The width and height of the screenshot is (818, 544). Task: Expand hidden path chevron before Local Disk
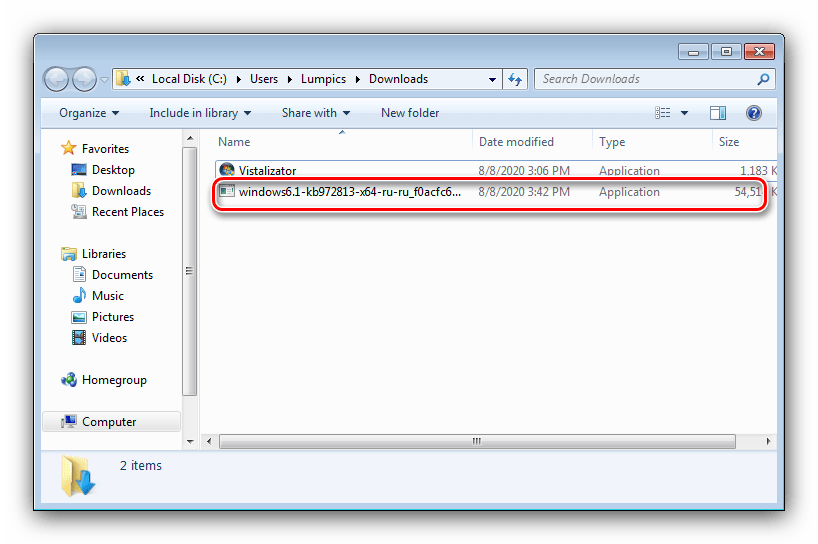[140, 79]
